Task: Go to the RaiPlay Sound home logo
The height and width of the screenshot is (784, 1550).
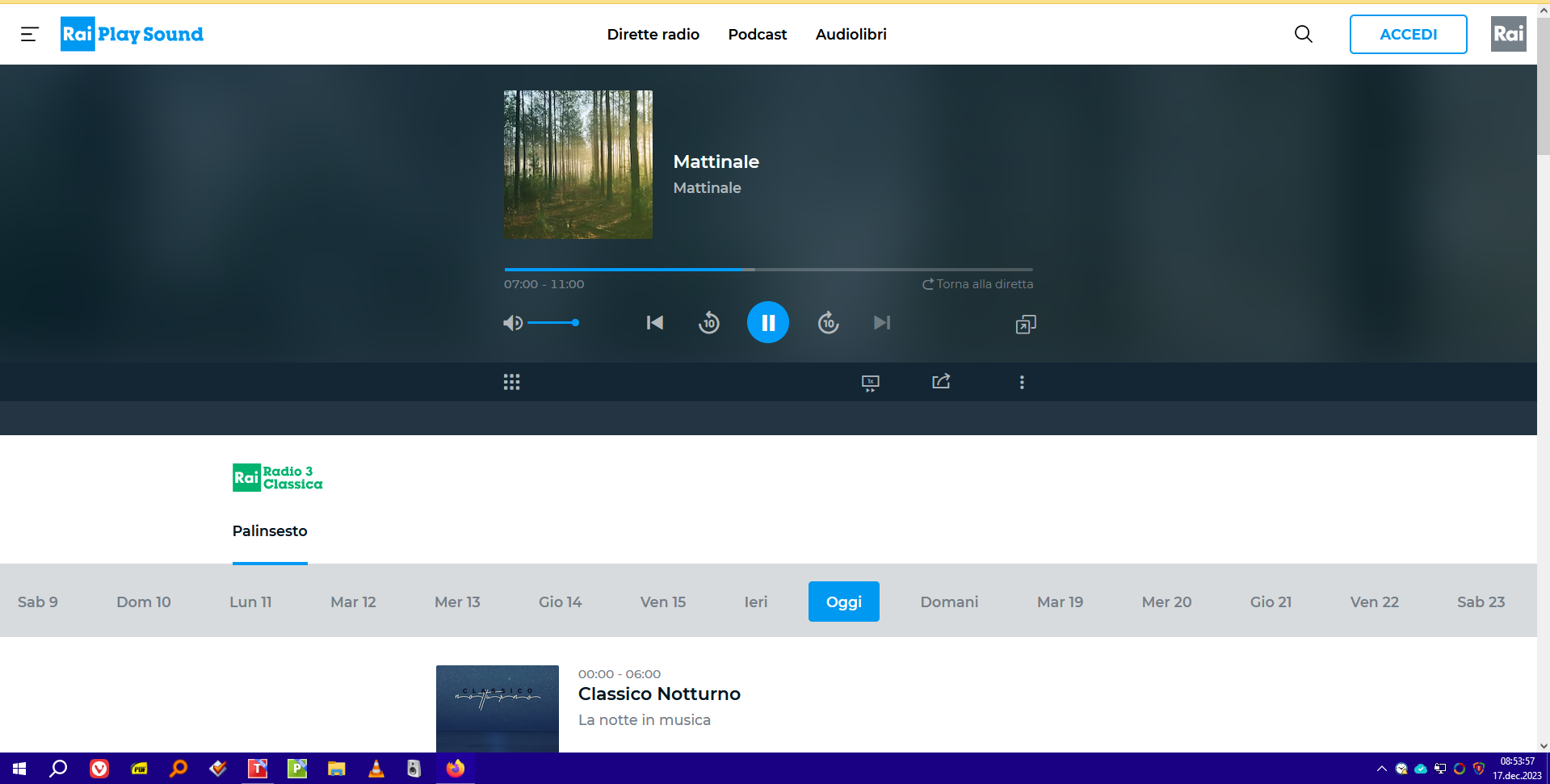Action: (132, 34)
